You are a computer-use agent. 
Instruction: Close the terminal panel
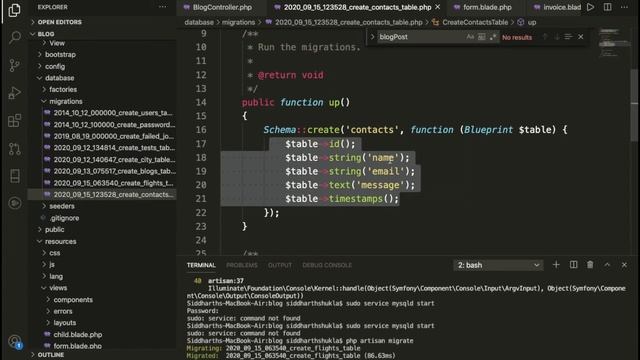click(x=624, y=265)
